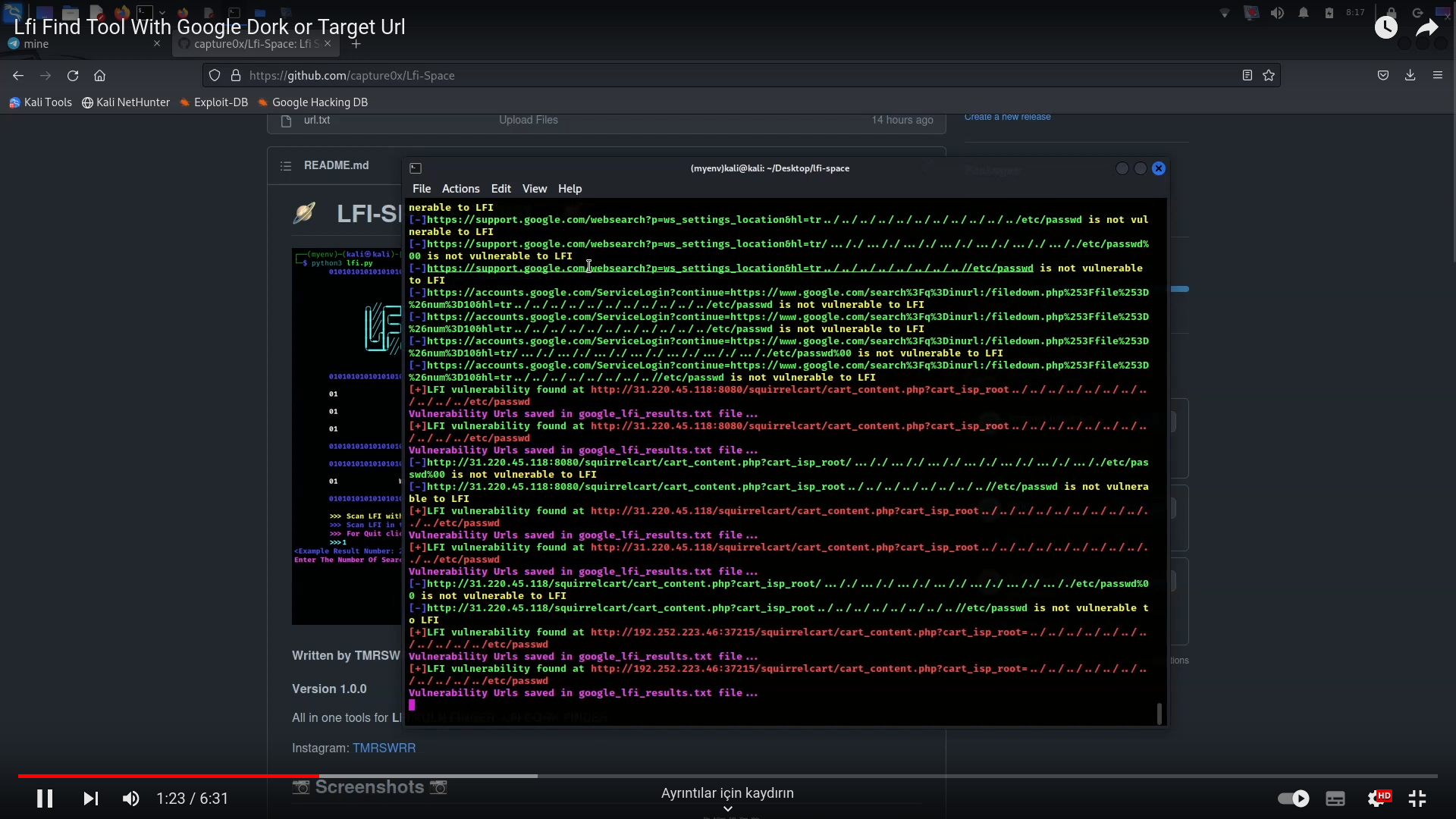The height and width of the screenshot is (819, 1456).
Task: Open the terminal Edit menu
Action: pyautogui.click(x=501, y=189)
